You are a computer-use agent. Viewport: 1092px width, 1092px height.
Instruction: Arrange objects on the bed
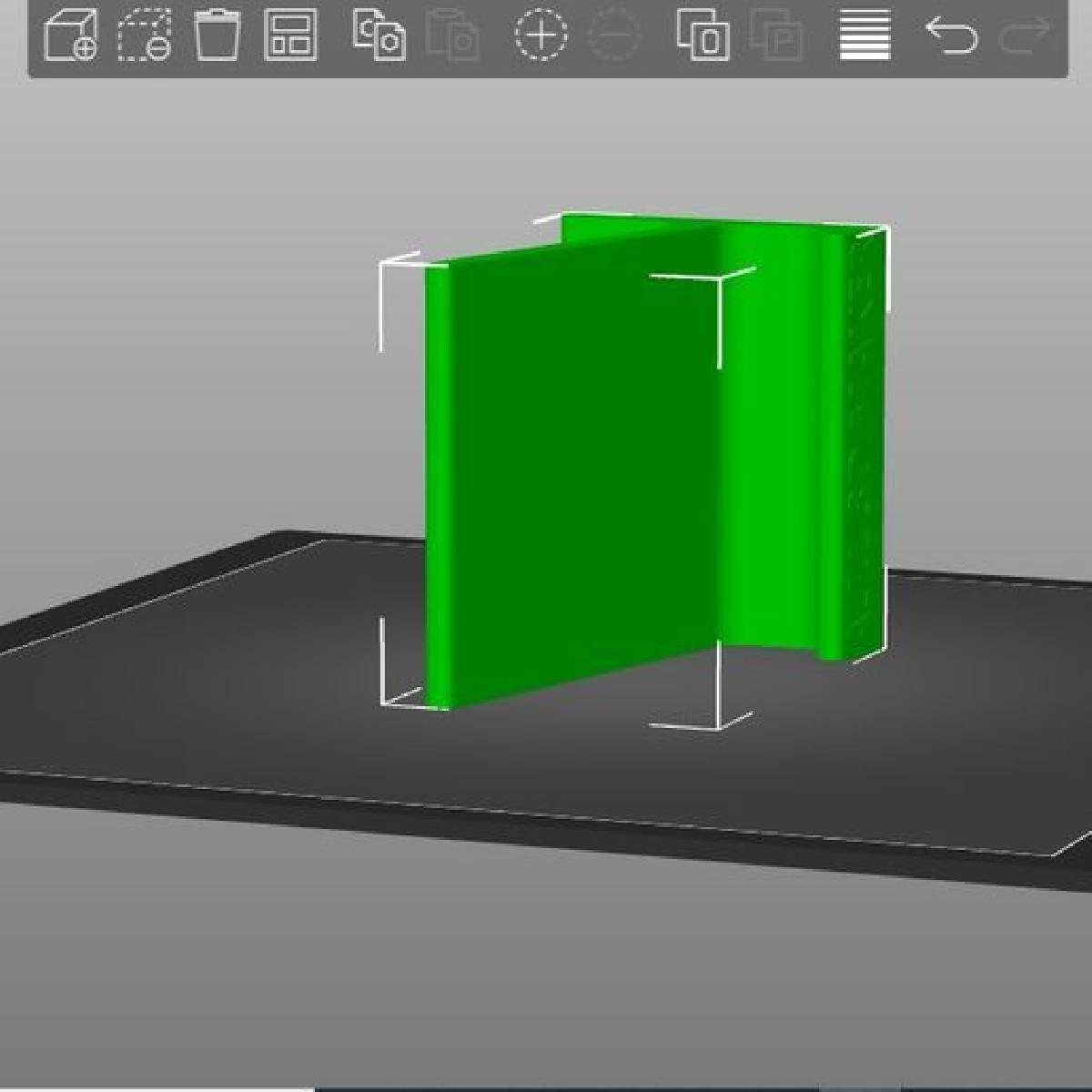[290, 36]
